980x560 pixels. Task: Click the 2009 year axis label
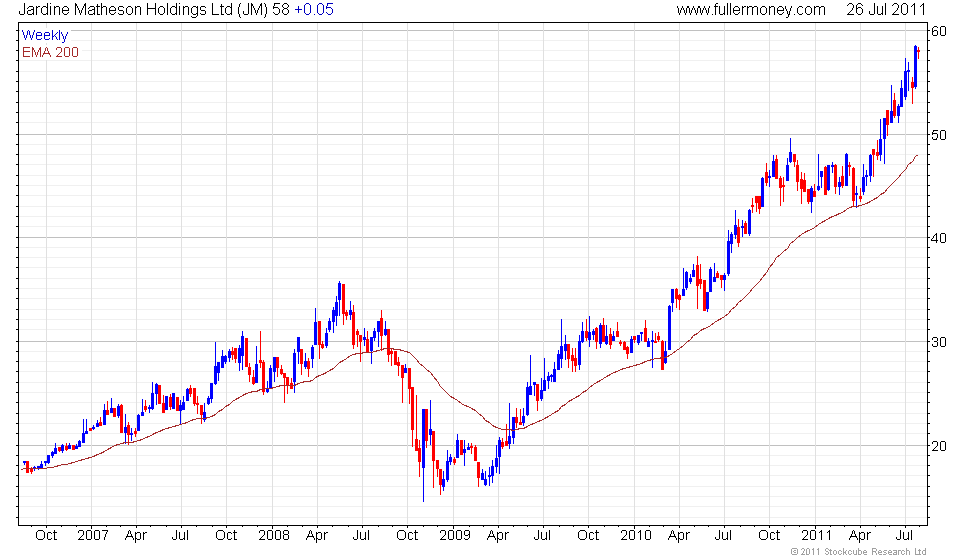tap(454, 535)
